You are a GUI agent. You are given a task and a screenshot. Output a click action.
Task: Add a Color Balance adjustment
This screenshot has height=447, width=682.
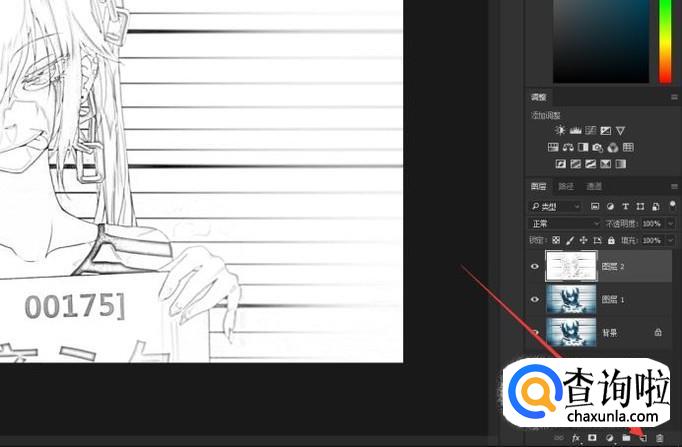click(568, 147)
